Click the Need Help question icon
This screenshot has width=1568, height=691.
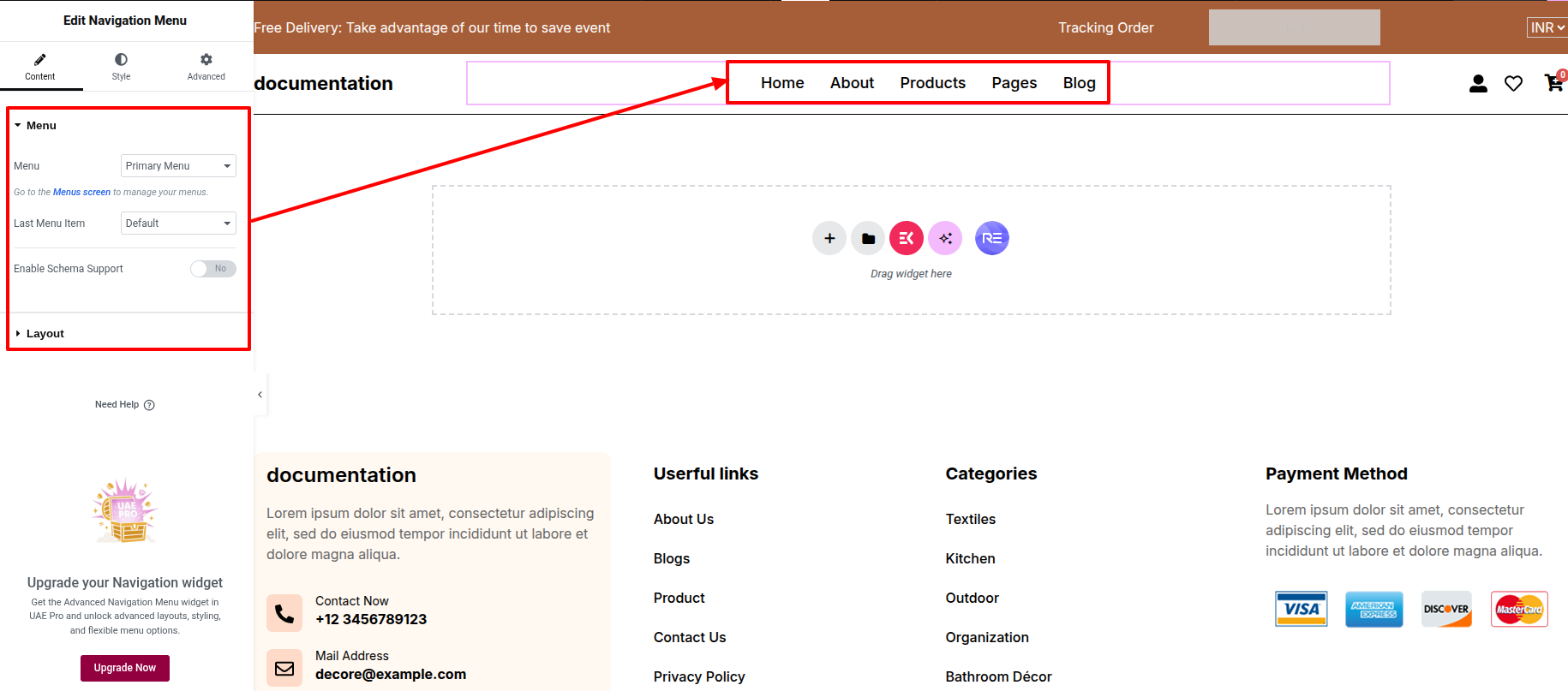coord(149,405)
